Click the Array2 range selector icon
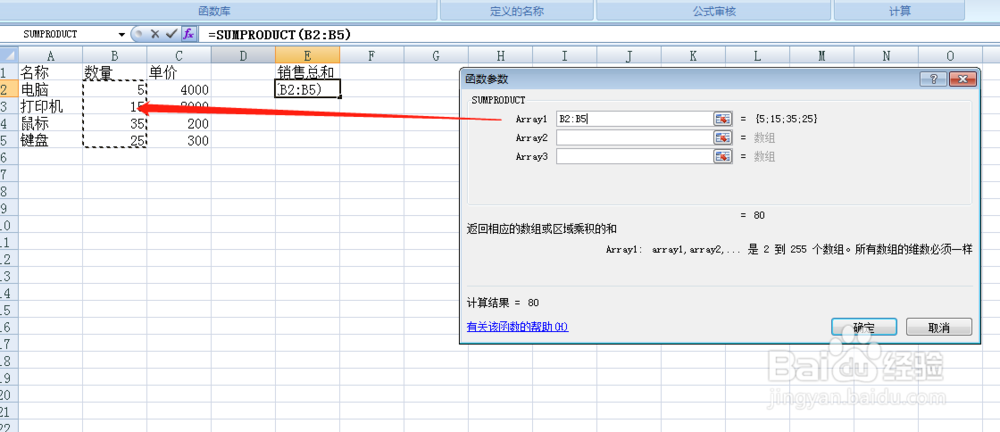1000x432 pixels. pos(723,138)
